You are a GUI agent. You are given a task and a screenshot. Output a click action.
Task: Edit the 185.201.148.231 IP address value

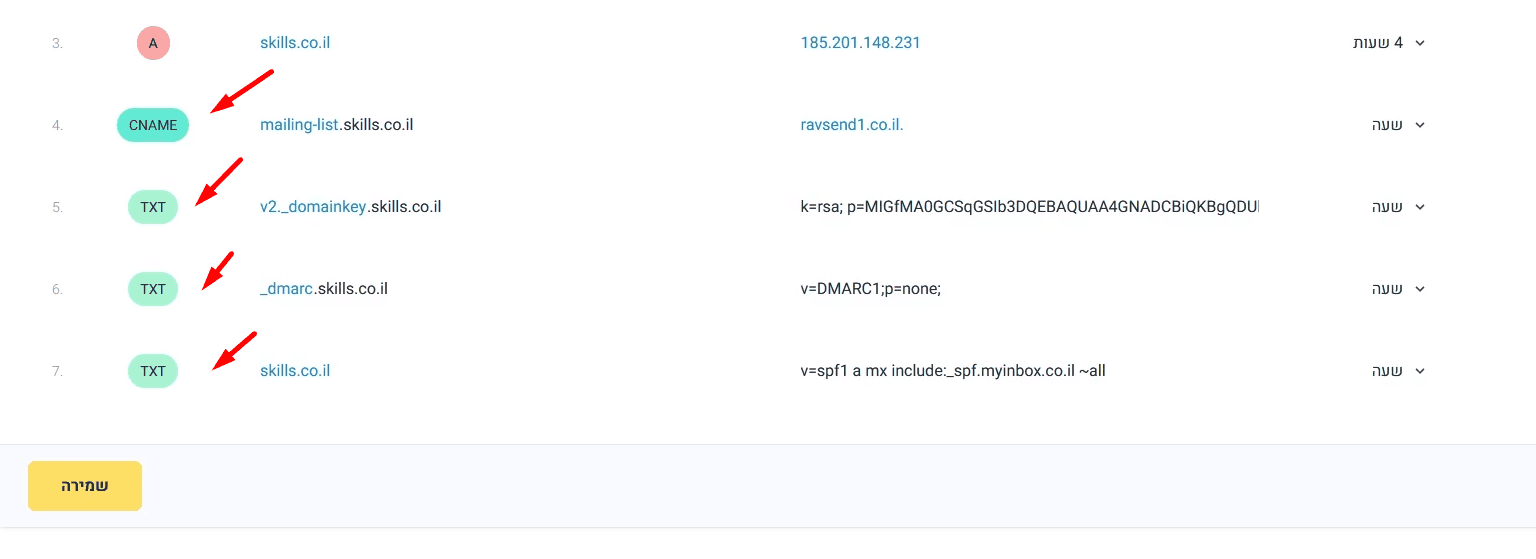point(861,43)
